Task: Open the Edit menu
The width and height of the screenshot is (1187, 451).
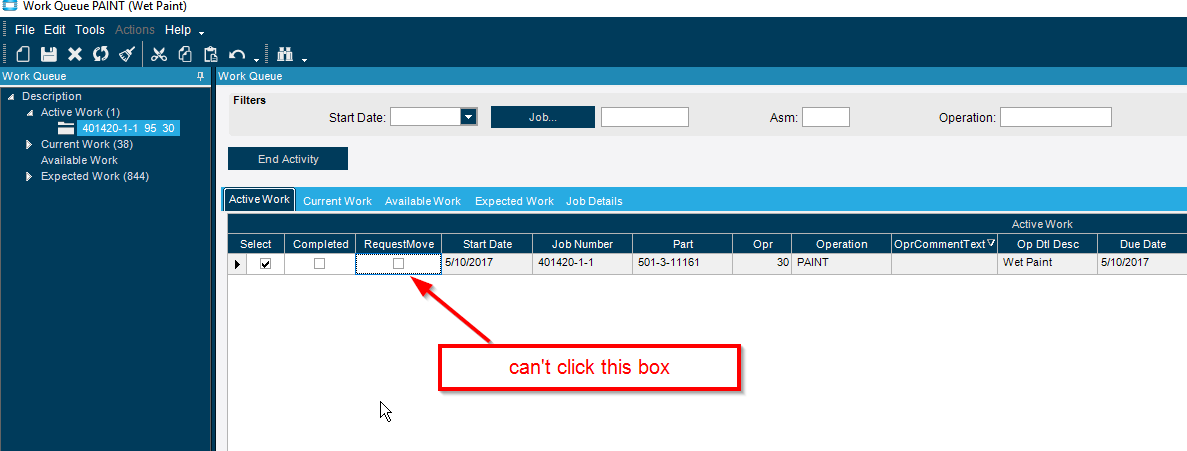Action: [55, 30]
